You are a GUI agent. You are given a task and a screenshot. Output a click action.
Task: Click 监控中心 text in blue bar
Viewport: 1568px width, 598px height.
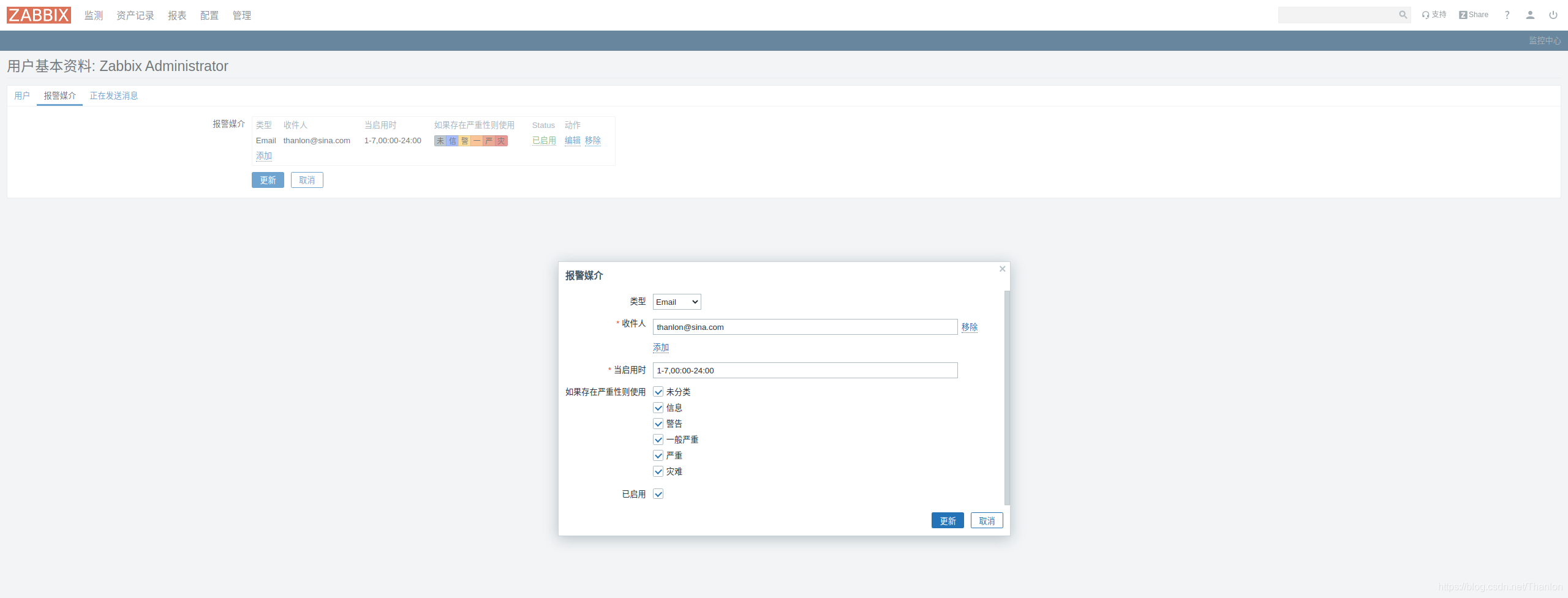(x=1544, y=40)
